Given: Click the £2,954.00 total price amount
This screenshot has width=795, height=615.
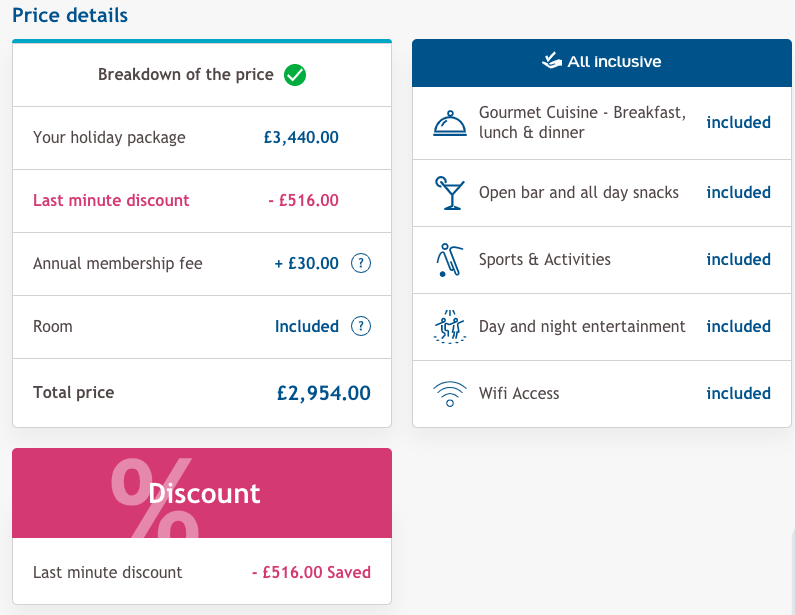Looking at the screenshot, I should click(x=323, y=393).
